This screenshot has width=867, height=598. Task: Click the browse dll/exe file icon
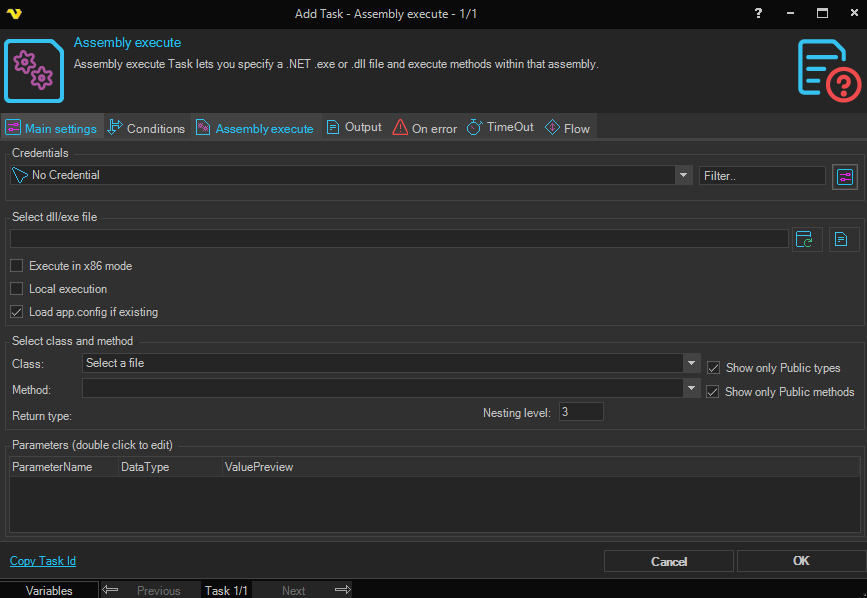(806, 239)
